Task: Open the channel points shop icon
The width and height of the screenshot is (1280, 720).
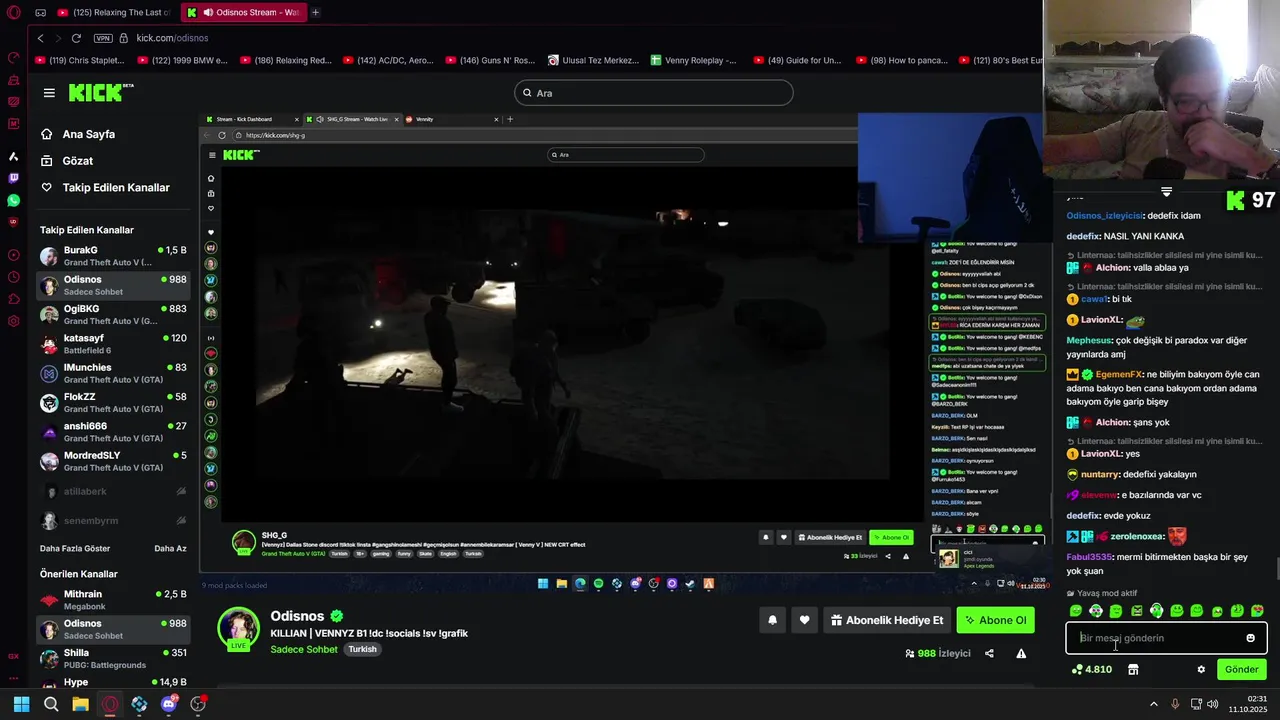Action: tap(1133, 669)
